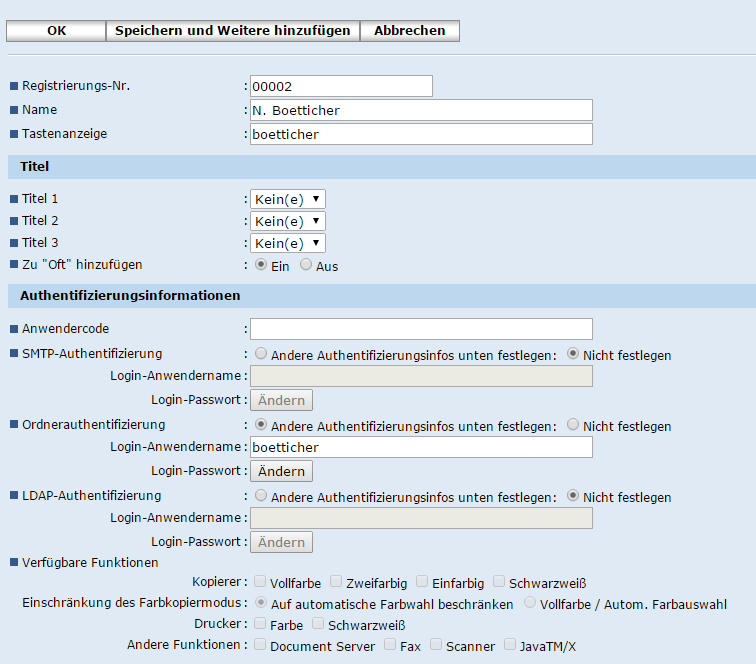Open the Titel 1 dropdown
Viewport: 756px width, 664px height.
[288, 199]
